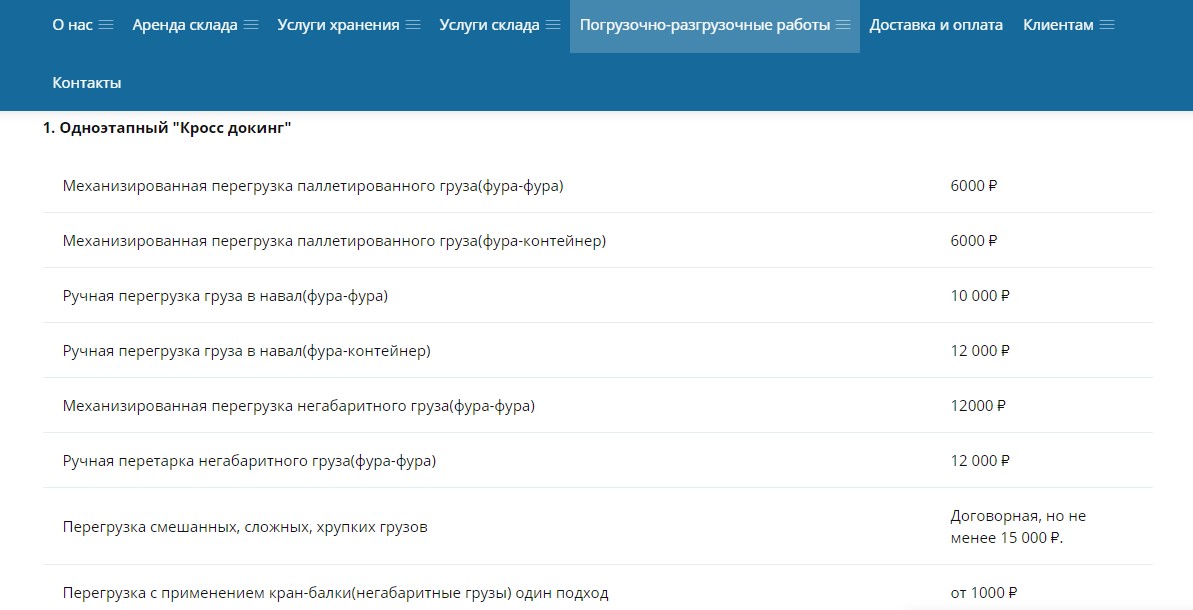The image size is (1193, 610).
Task: Click the 10 000 ₽ price
Action: pos(980,296)
